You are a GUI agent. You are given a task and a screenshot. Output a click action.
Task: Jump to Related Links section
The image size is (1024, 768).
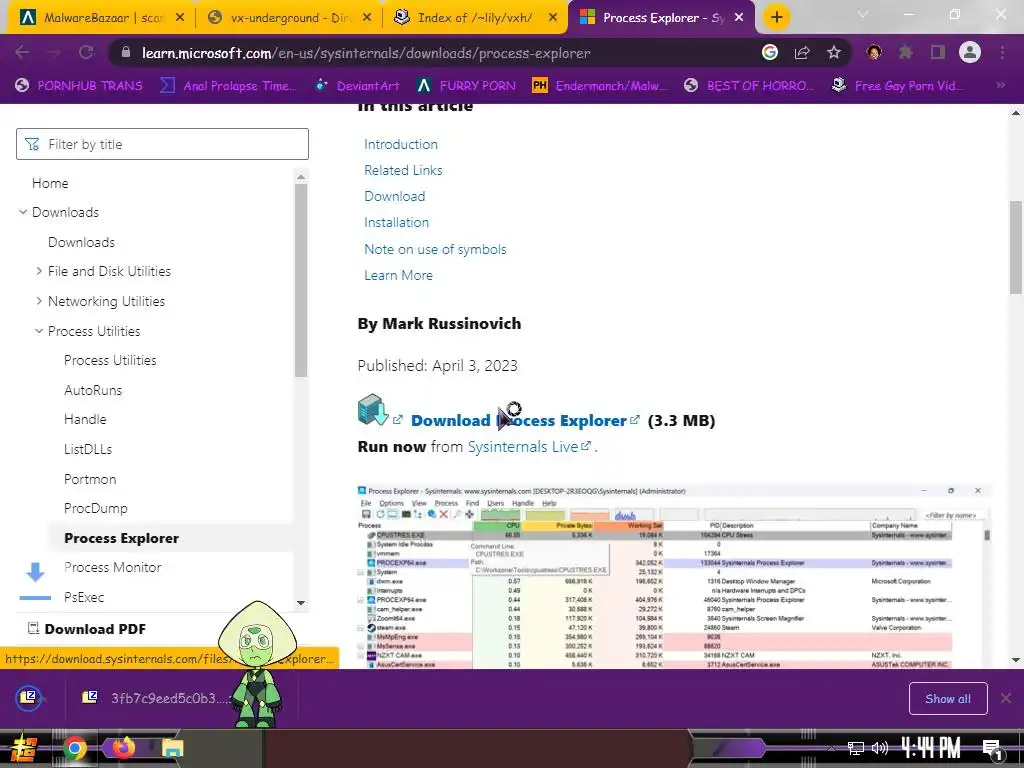point(403,170)
